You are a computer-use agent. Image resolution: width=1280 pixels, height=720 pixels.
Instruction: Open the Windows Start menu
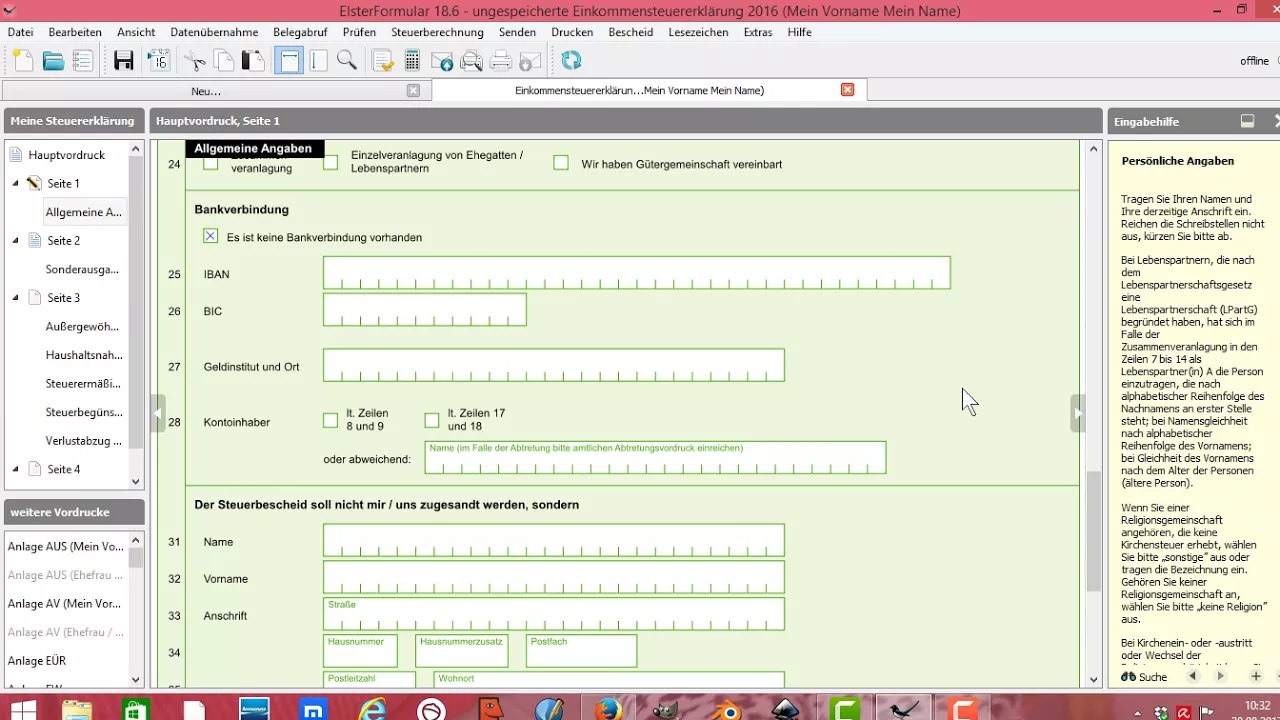click(x=22, y=708)
